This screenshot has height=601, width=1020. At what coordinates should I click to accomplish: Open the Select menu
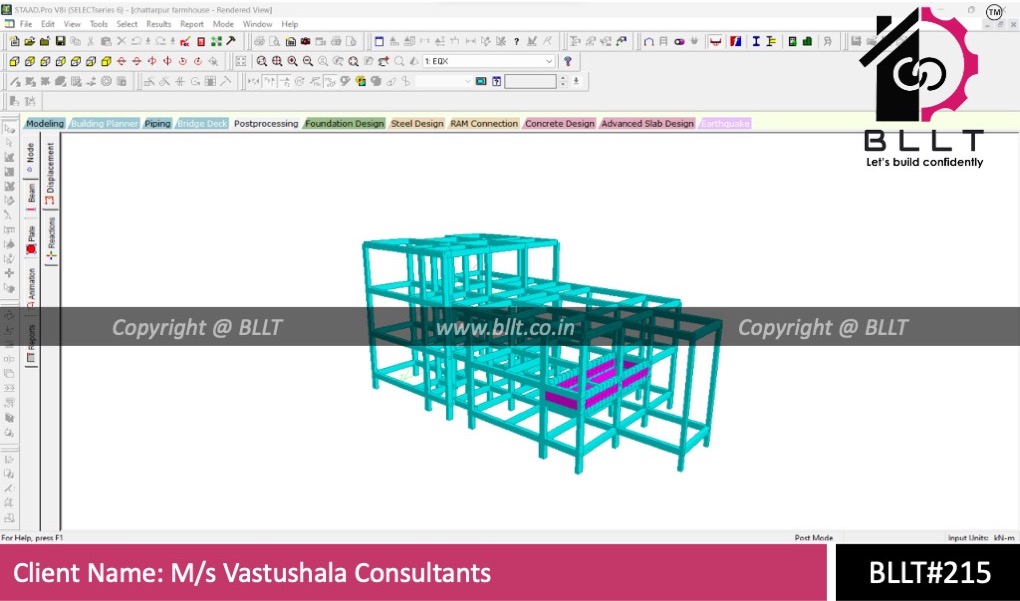point(127,24)
